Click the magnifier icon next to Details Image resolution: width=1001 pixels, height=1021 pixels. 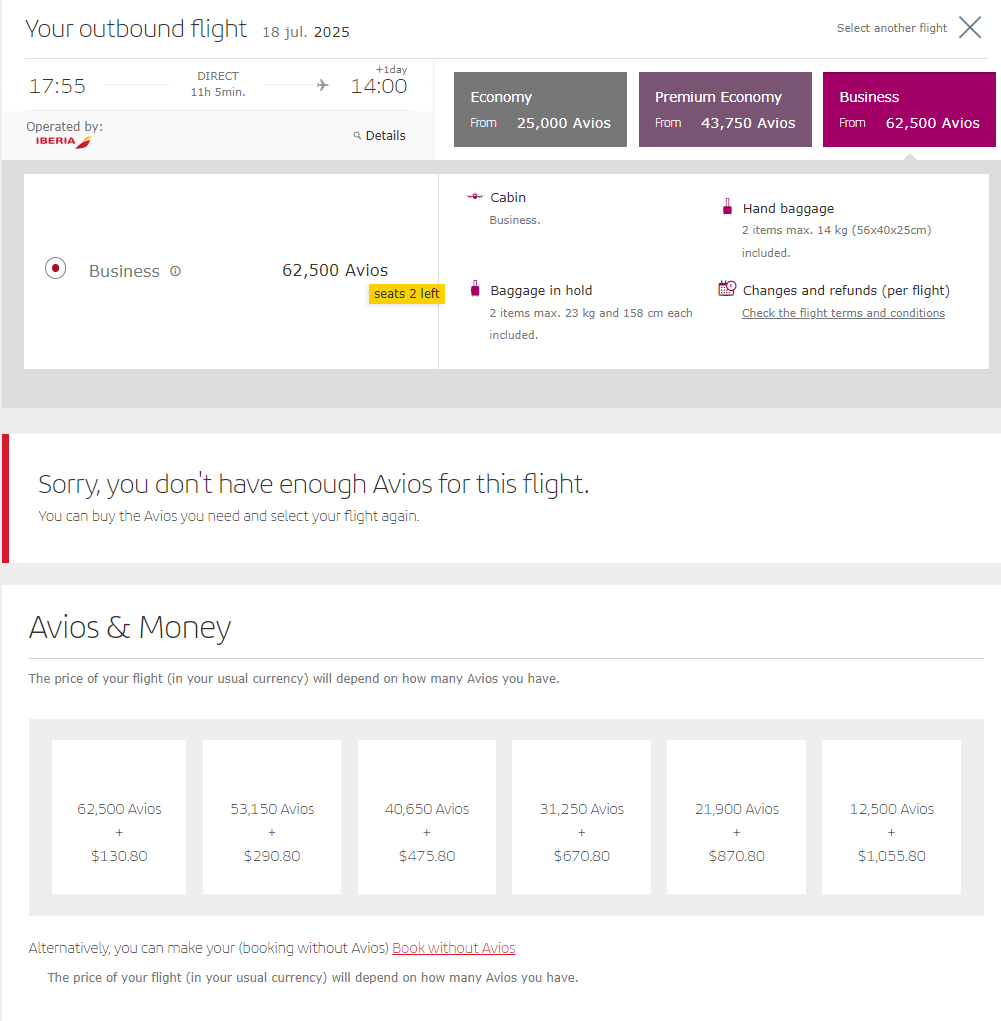coord(357,136)
